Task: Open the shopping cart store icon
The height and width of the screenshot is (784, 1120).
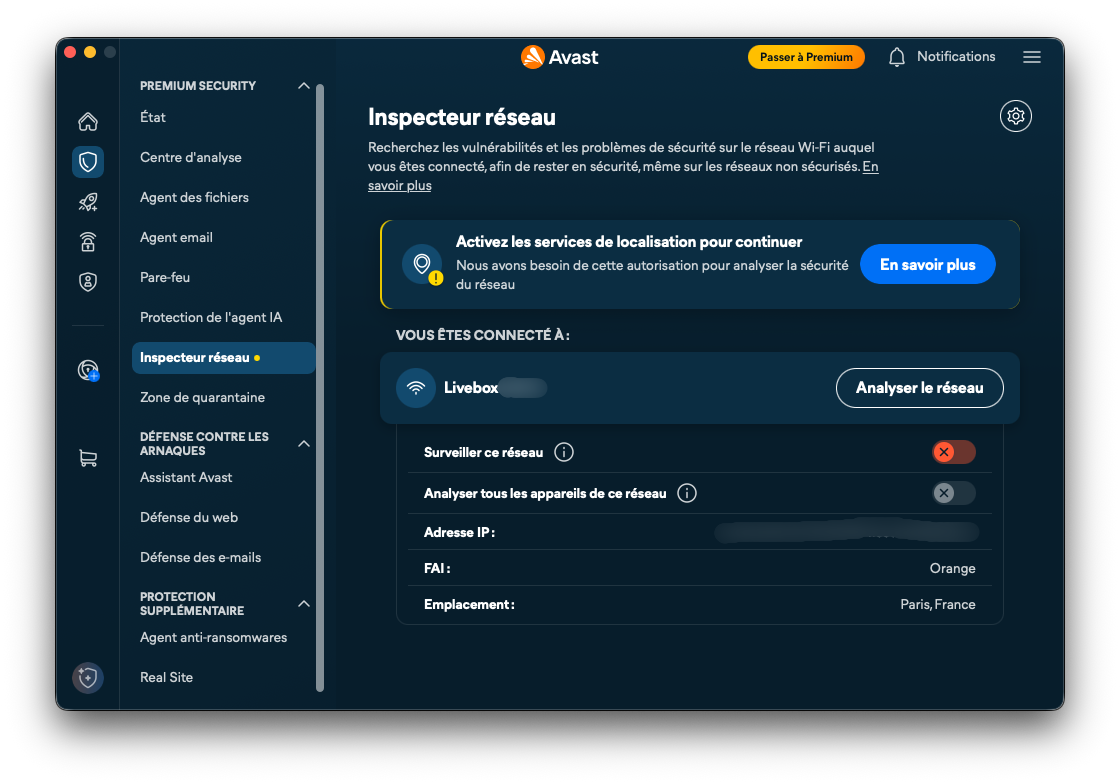Action: coord(88,458)
